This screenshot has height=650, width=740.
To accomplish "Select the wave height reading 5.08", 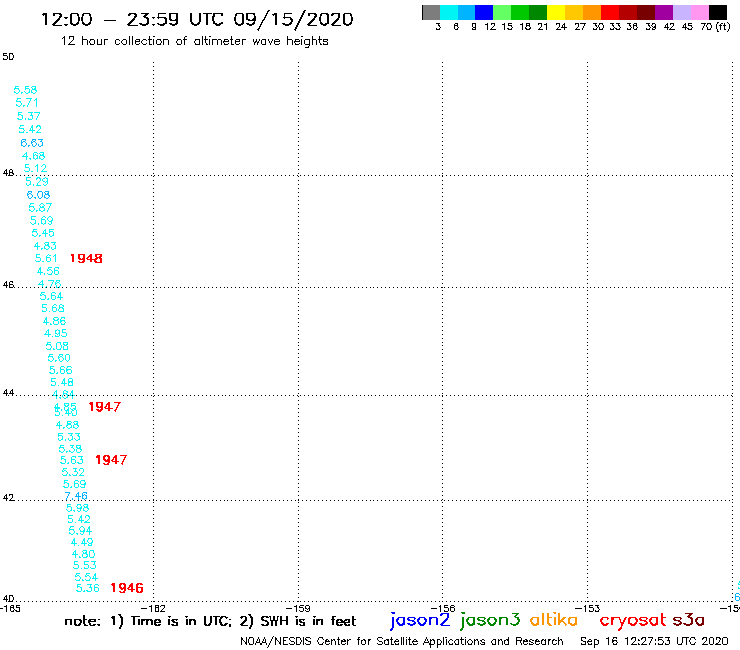I will point(57,346).
